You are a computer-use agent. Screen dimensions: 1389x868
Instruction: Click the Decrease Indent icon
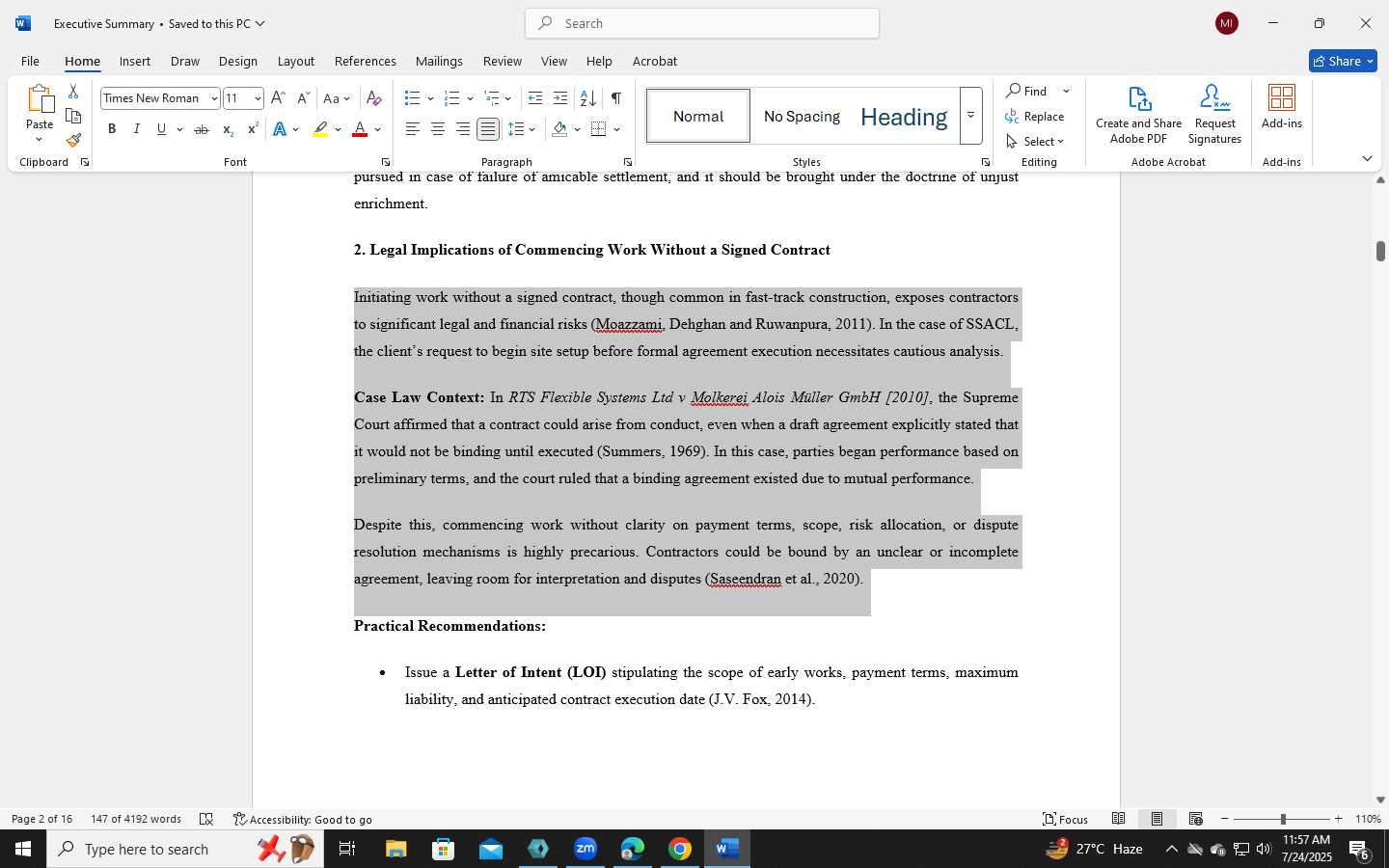pos(535,98)
